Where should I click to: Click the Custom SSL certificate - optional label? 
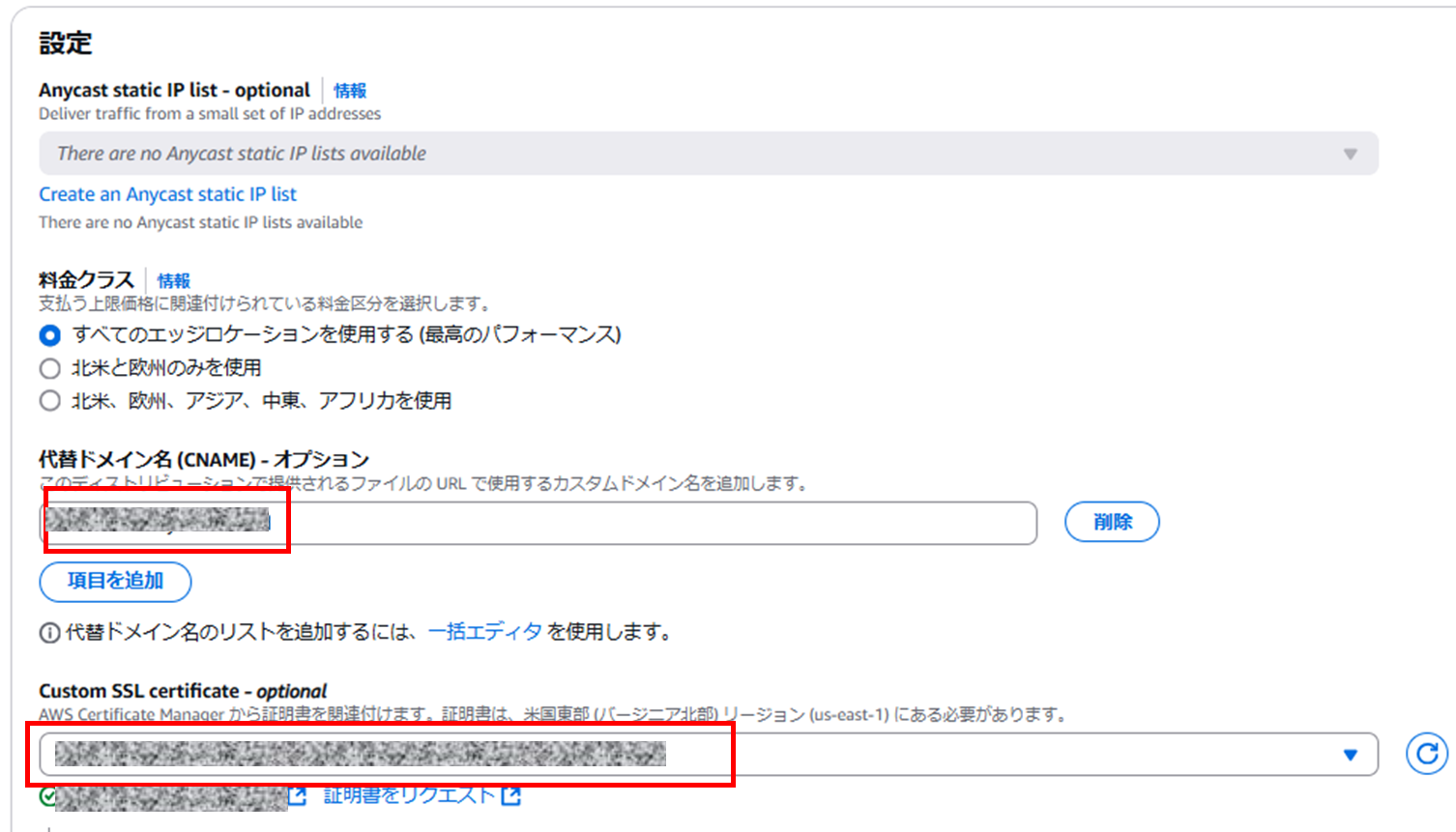pyautogui.click(x=183, y=691)
